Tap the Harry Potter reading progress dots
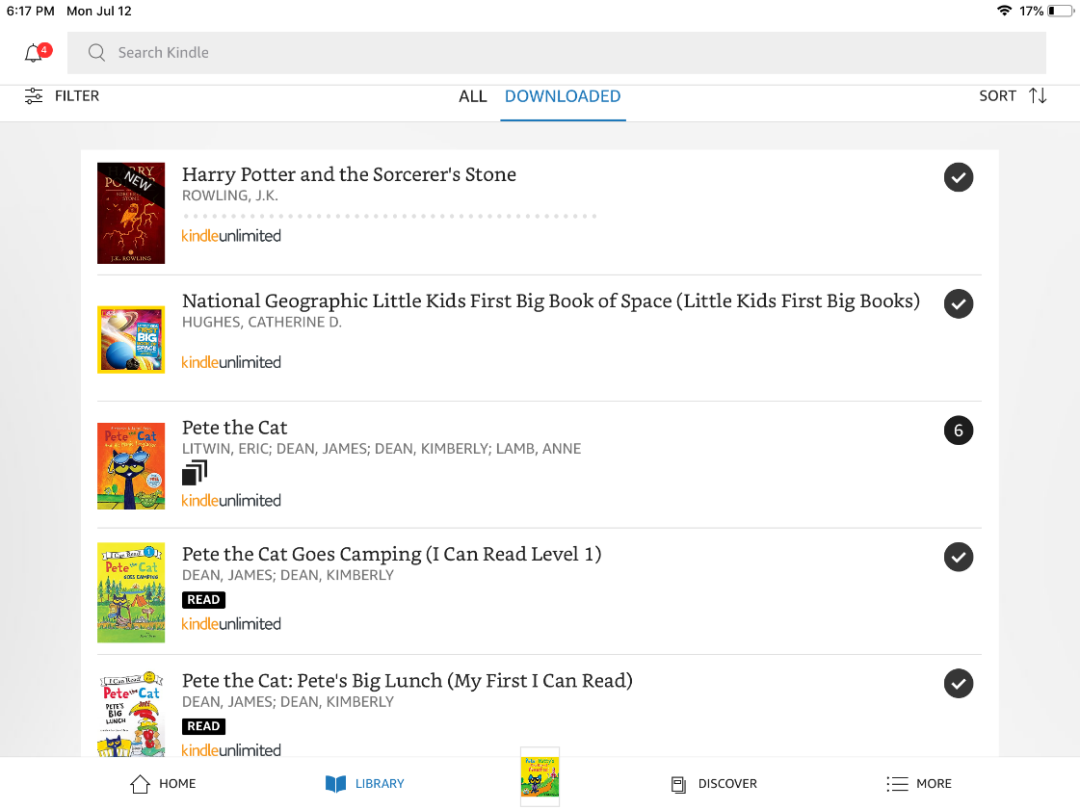This screenshot has width=1080, height=810. pyautogui.click(x=389, y=216)
